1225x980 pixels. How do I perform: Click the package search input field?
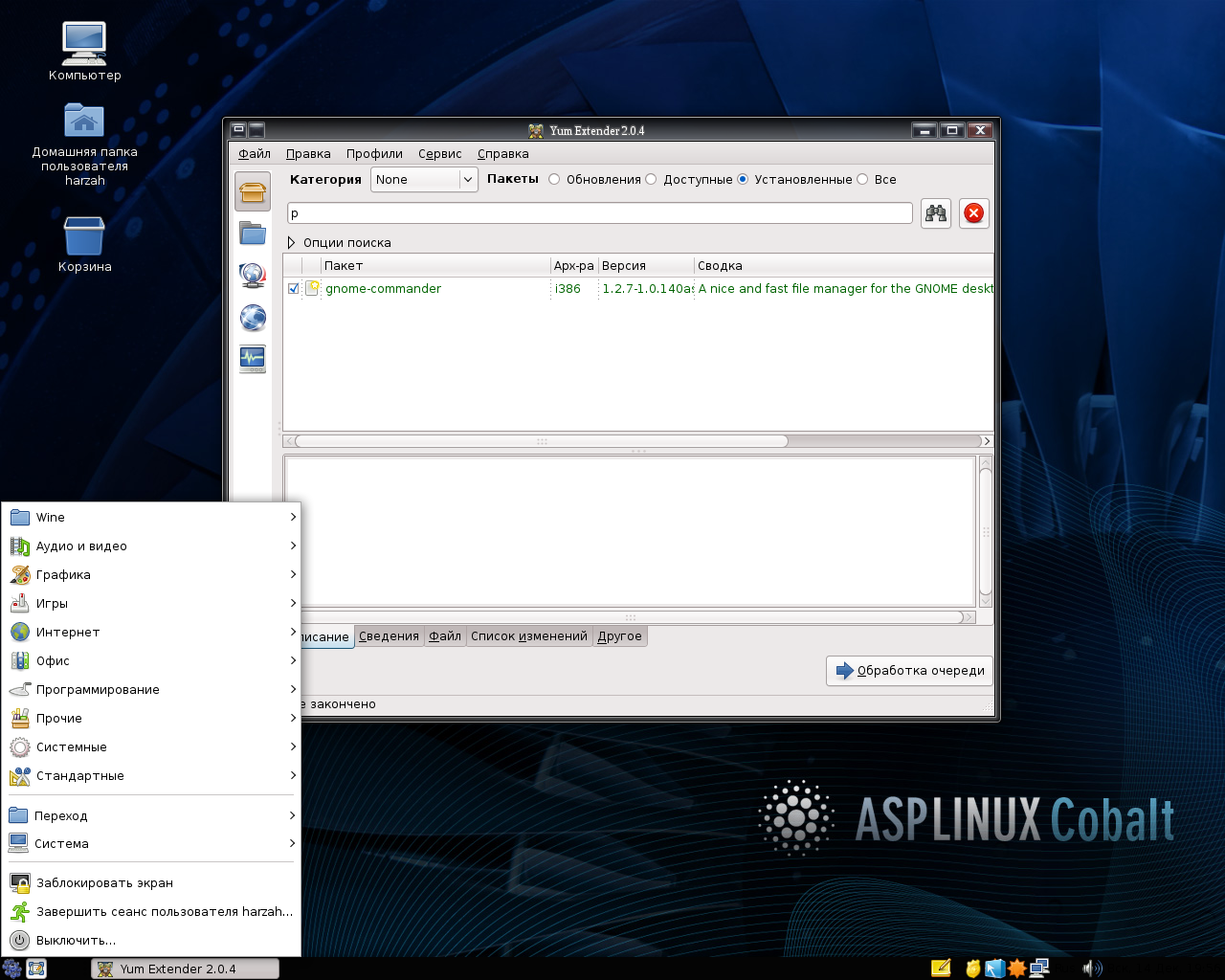[600, 213]
